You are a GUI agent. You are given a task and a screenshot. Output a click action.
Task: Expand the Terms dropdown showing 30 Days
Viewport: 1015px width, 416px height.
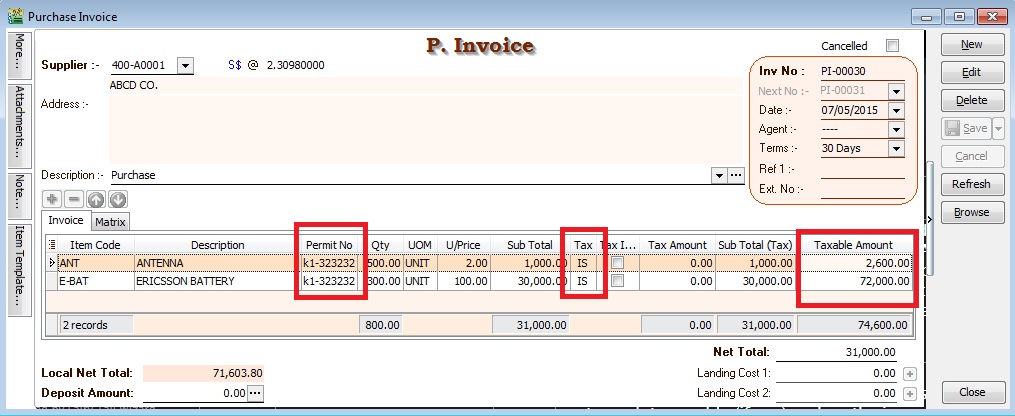click(x=896, y=149)
